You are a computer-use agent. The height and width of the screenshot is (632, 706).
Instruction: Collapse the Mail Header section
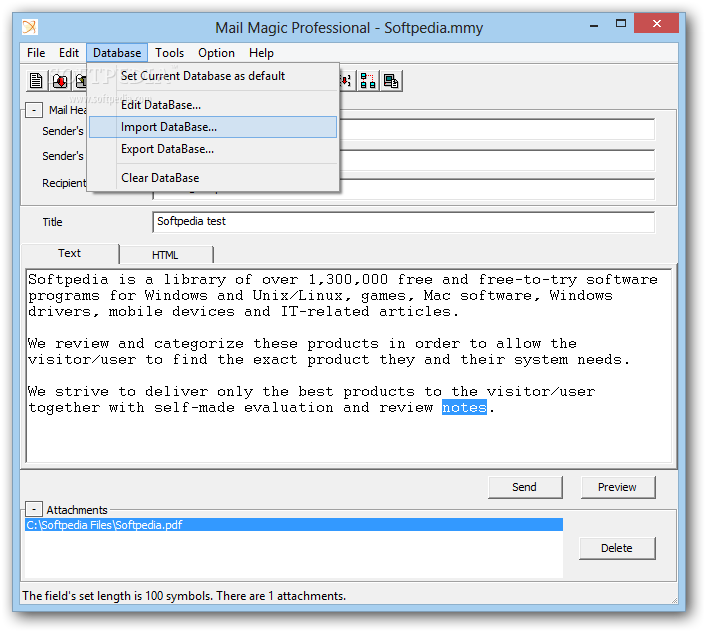[34, 110]
